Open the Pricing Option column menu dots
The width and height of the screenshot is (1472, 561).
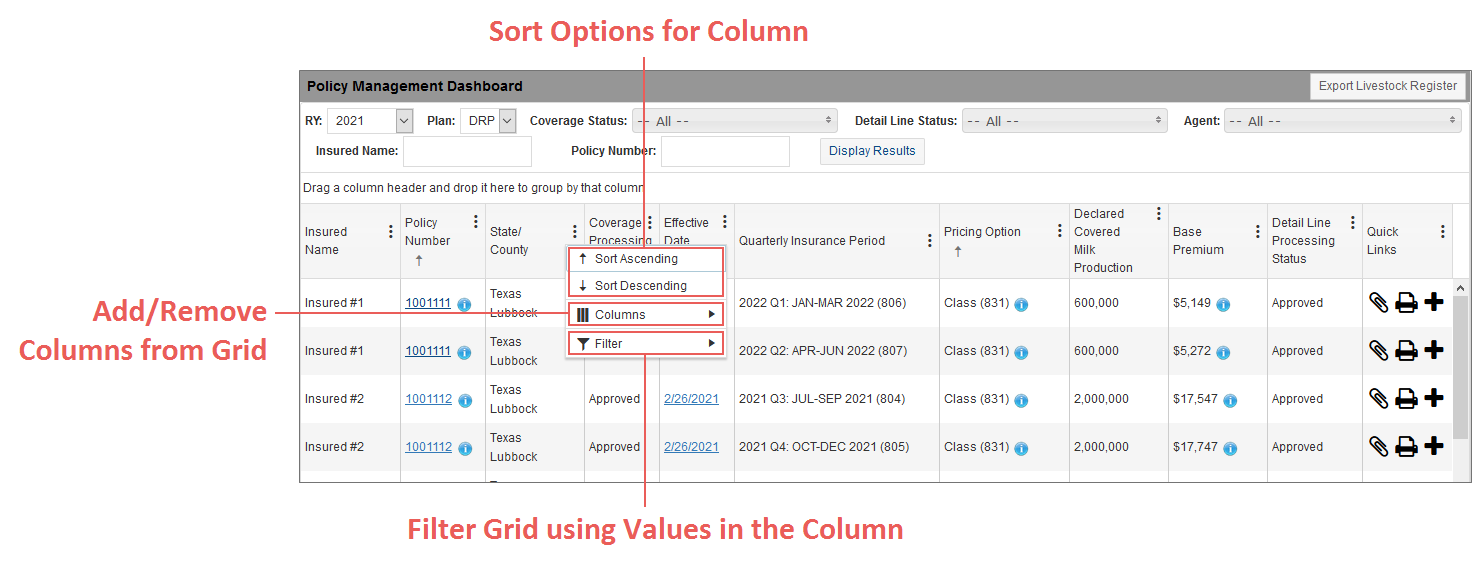pos(1059,231)
